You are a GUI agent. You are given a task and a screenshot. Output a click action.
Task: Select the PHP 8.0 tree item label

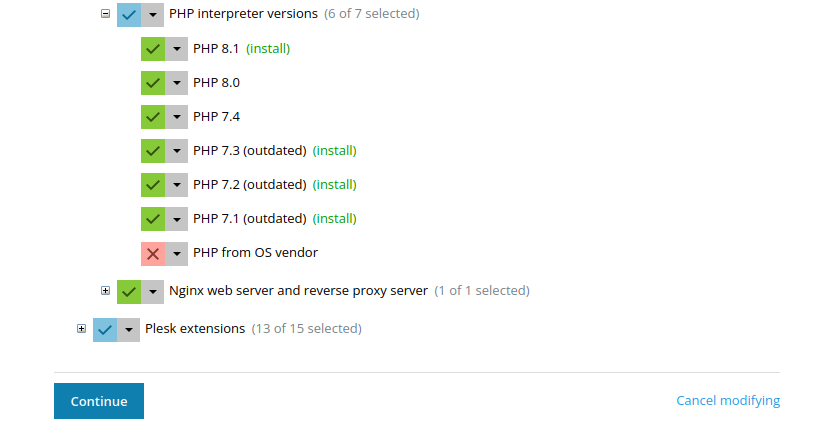click(216, 82)
